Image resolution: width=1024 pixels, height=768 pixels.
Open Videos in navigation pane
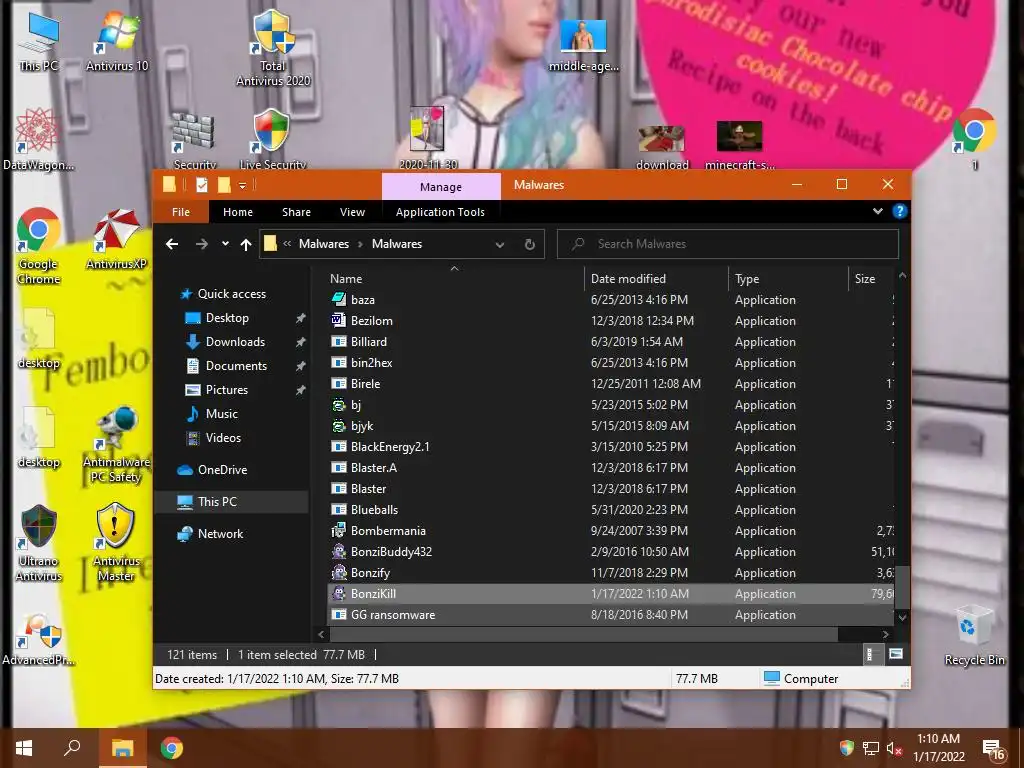click(x=223, y=438)
